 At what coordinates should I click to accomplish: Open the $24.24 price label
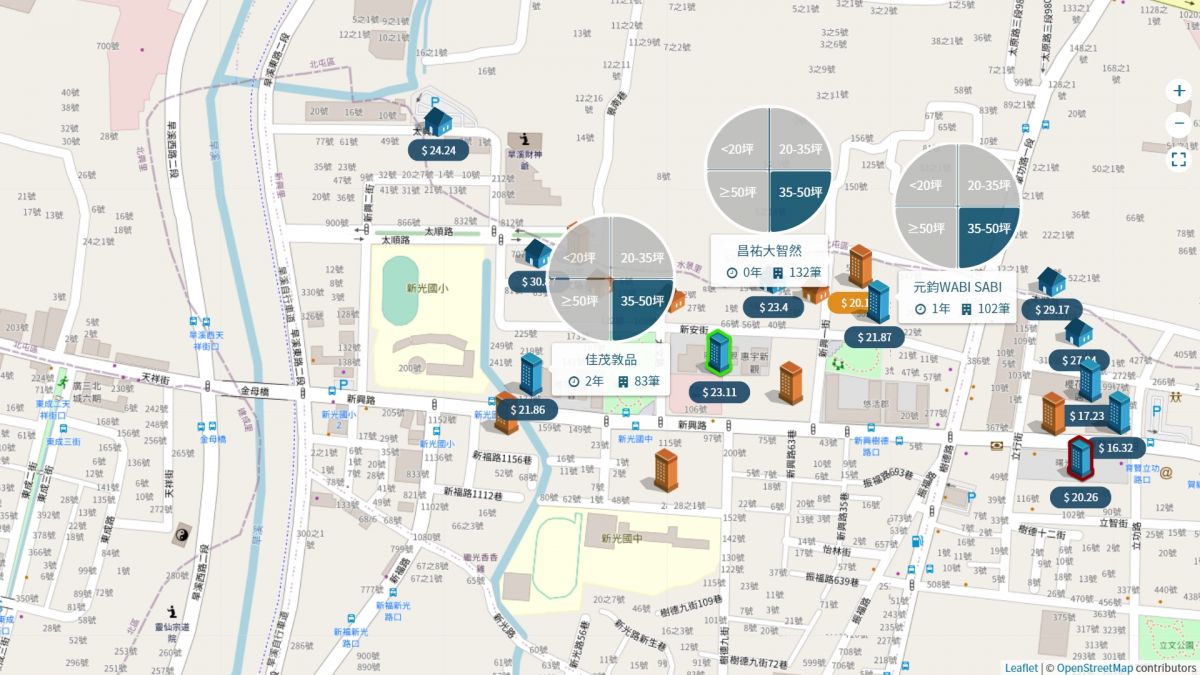pos(438,151)
